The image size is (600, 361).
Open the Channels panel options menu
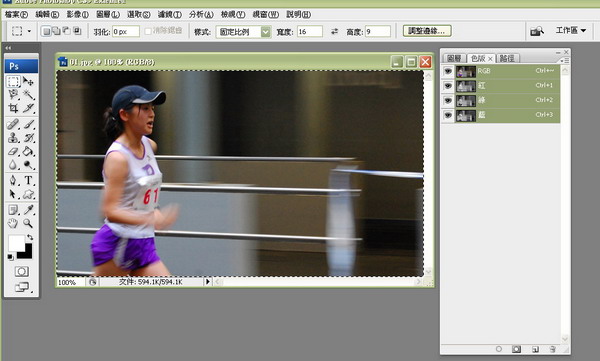(x=564, y=60)
